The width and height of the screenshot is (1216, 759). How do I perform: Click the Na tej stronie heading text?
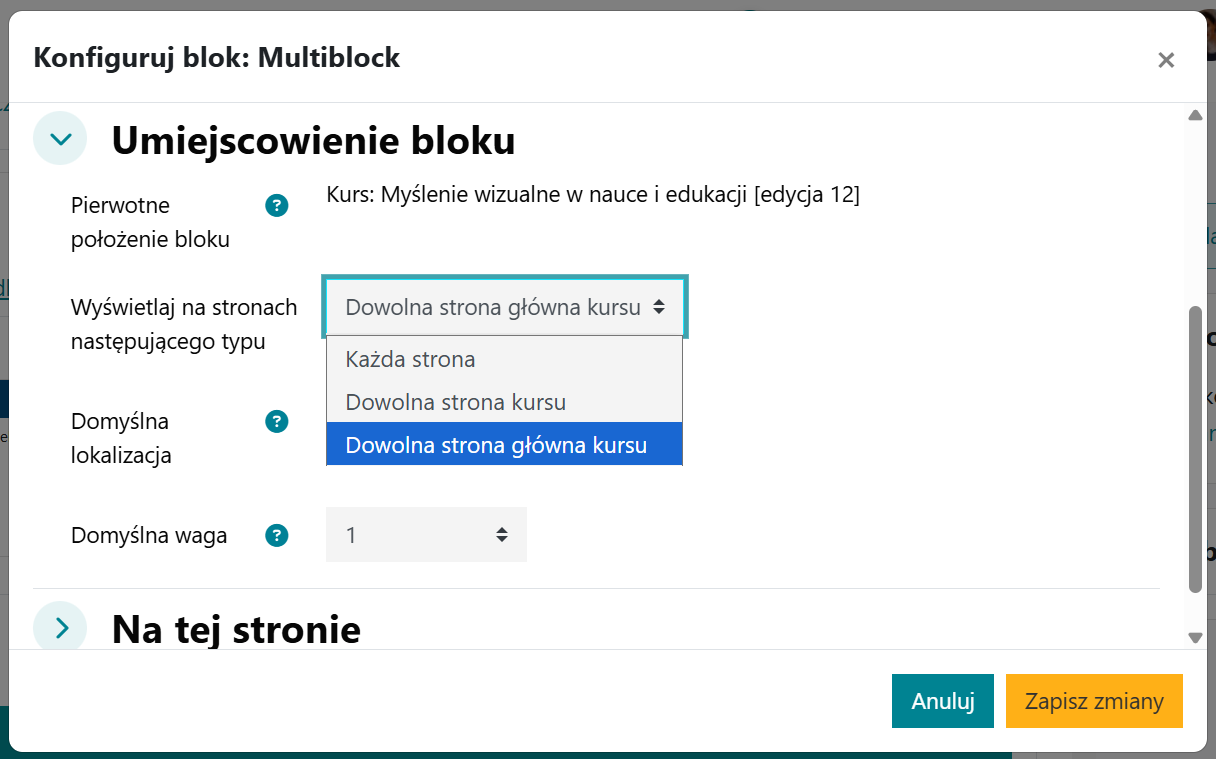click(236, 629)
